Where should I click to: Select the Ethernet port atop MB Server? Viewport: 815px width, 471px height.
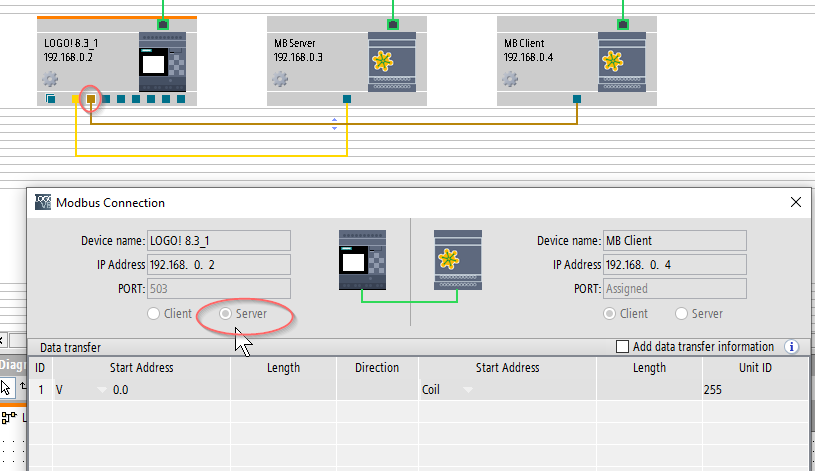pos(393,24)
